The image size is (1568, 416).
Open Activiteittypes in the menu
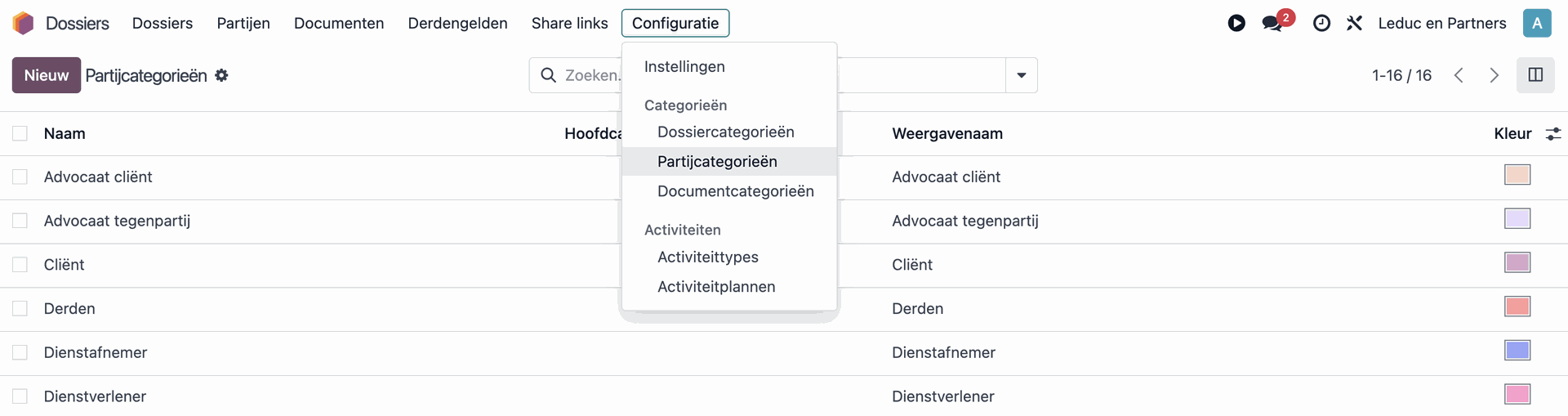coord(707,257)
